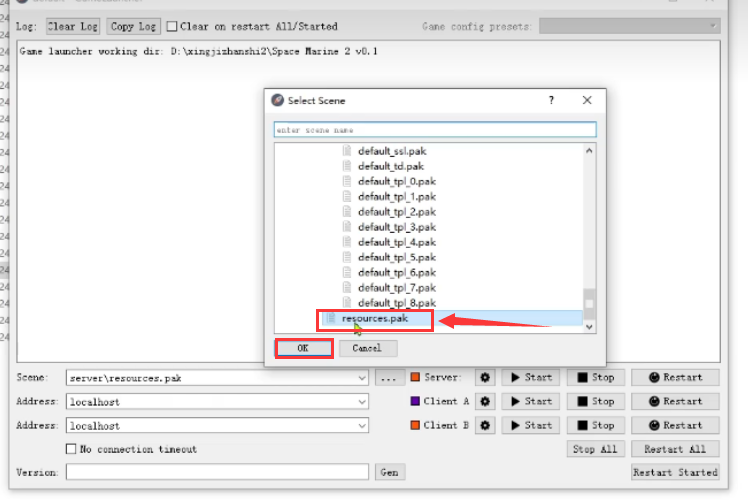
Task: Enable Clear on restart All/Started checkbox
Action: (172, 26)
